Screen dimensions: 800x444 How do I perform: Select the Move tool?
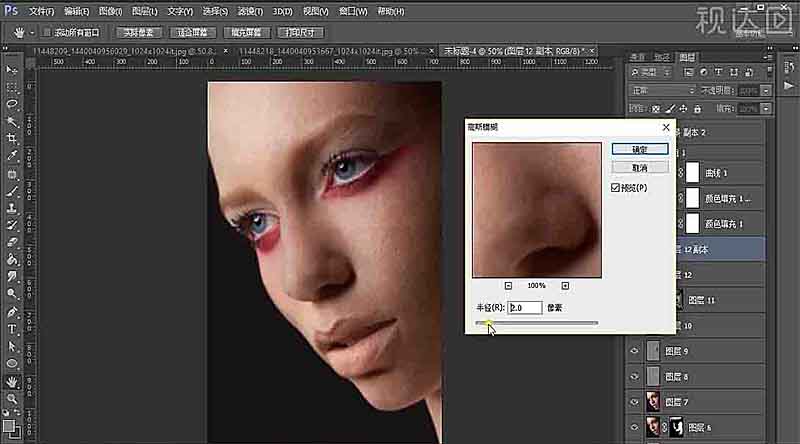12,69
